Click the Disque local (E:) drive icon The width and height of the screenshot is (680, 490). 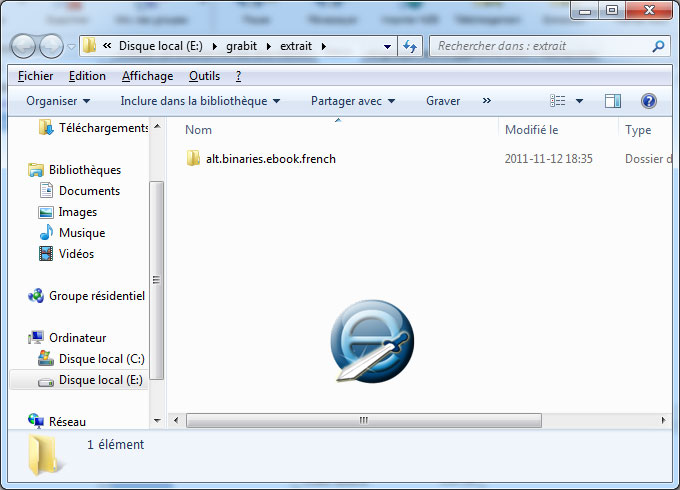(x=46, y=382)
